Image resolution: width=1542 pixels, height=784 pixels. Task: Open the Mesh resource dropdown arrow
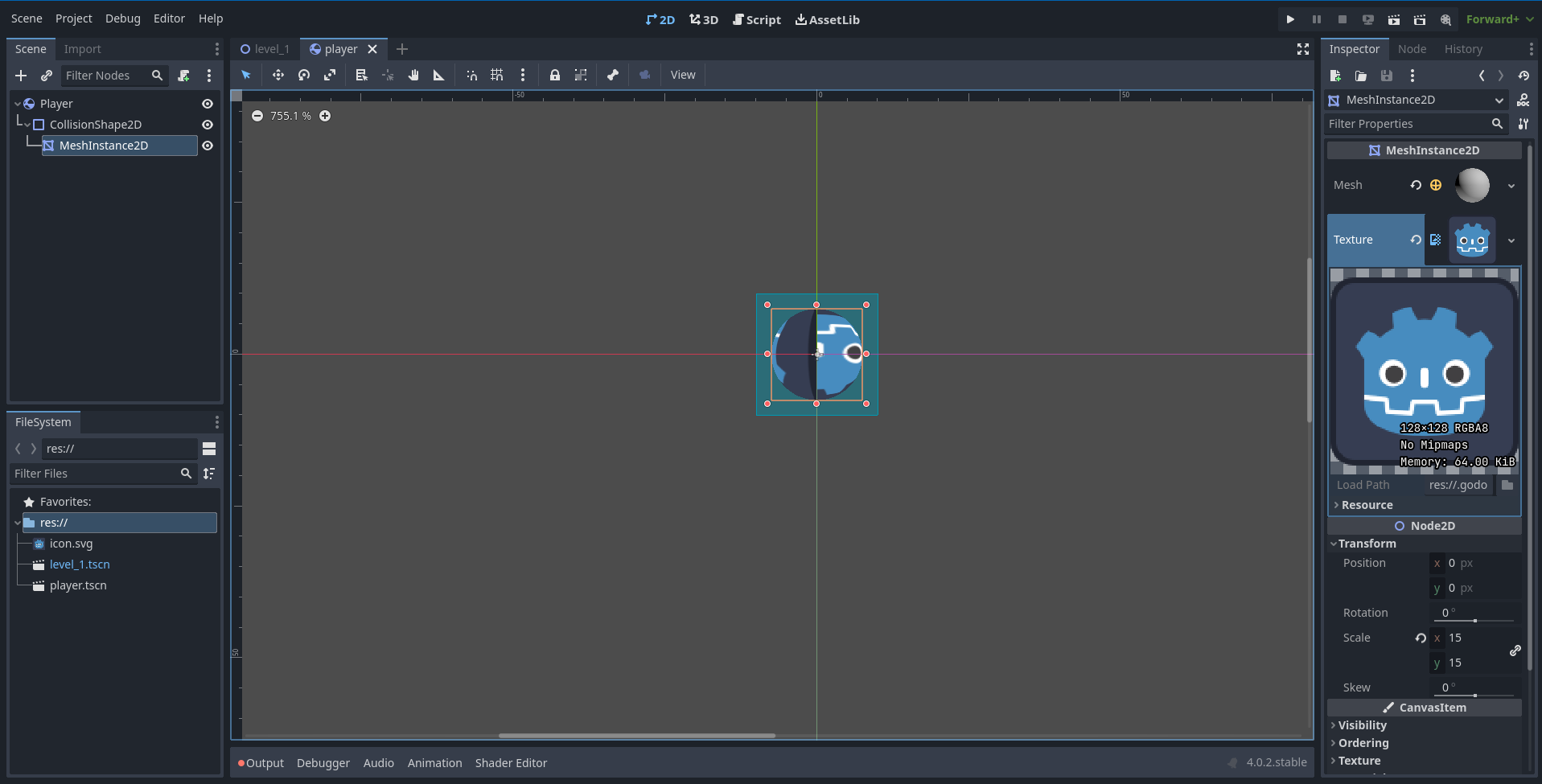1511,186
